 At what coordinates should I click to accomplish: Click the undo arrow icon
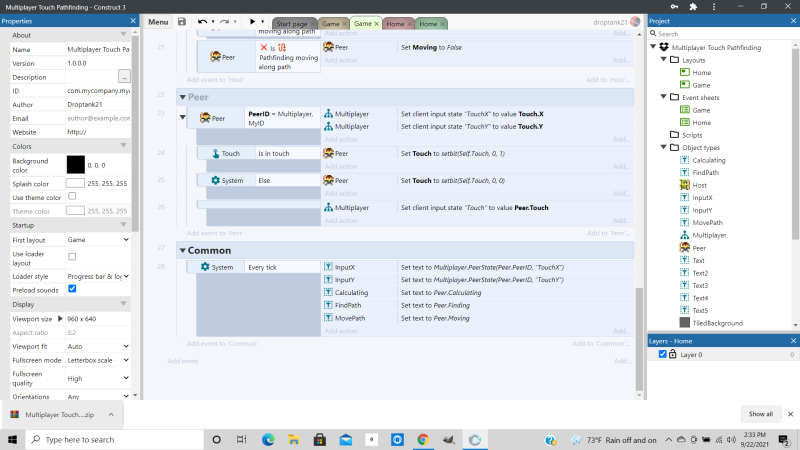(x=202, y=21)
